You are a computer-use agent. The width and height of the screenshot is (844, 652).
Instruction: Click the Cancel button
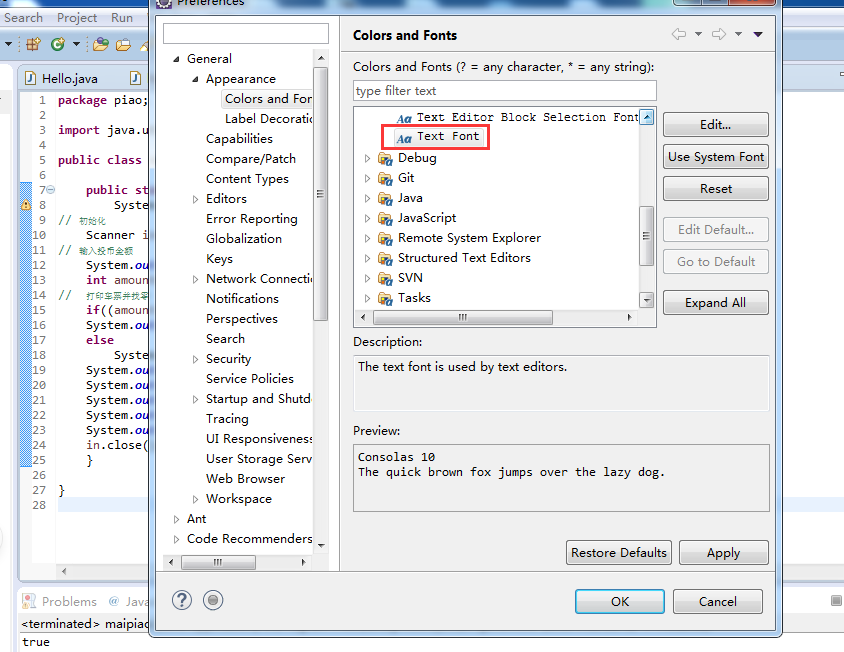coord(718,601)
